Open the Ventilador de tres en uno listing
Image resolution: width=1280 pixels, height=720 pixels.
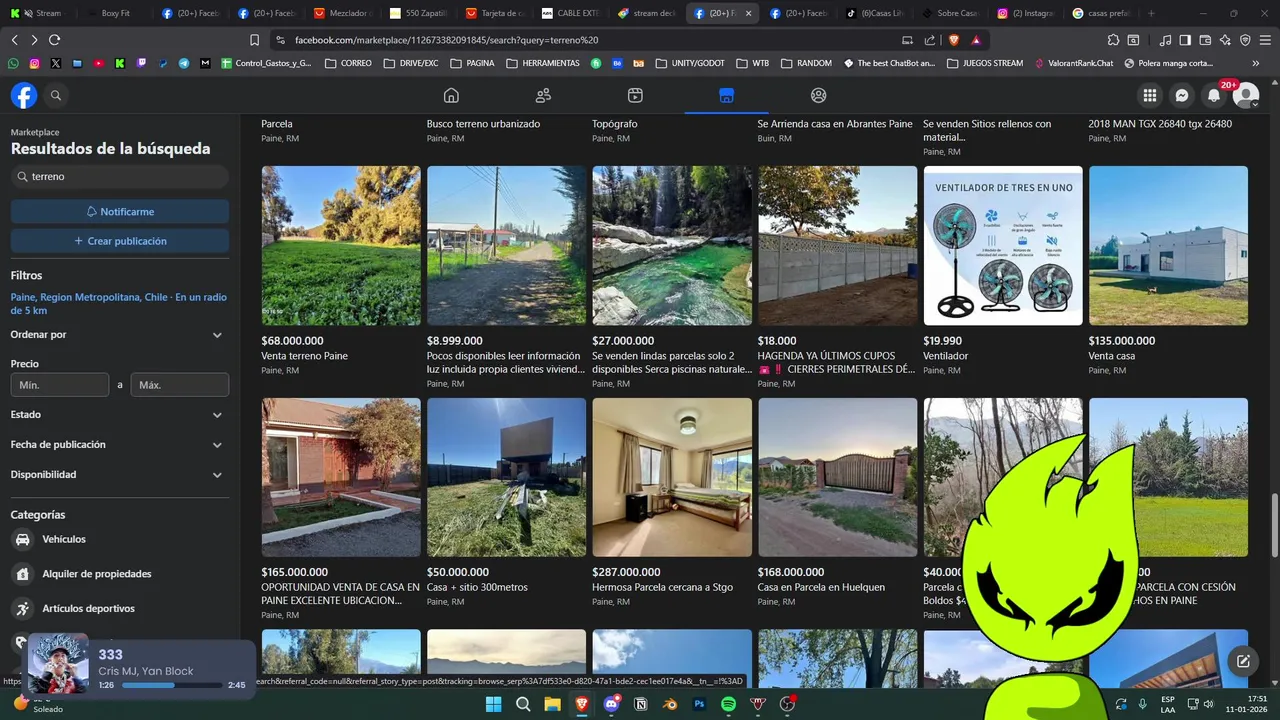(1003, 246)
